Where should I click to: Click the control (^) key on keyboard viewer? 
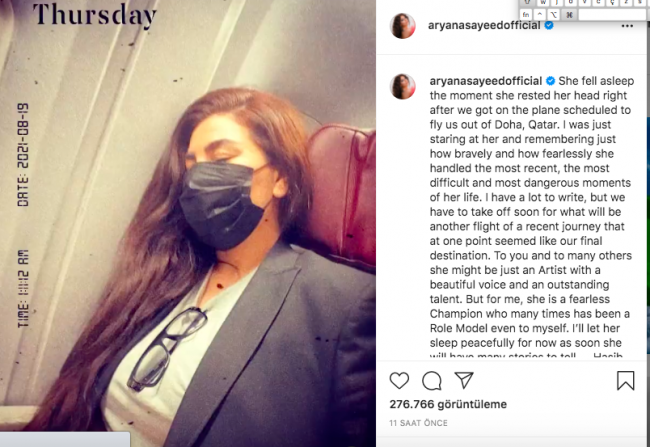[540, 15]
